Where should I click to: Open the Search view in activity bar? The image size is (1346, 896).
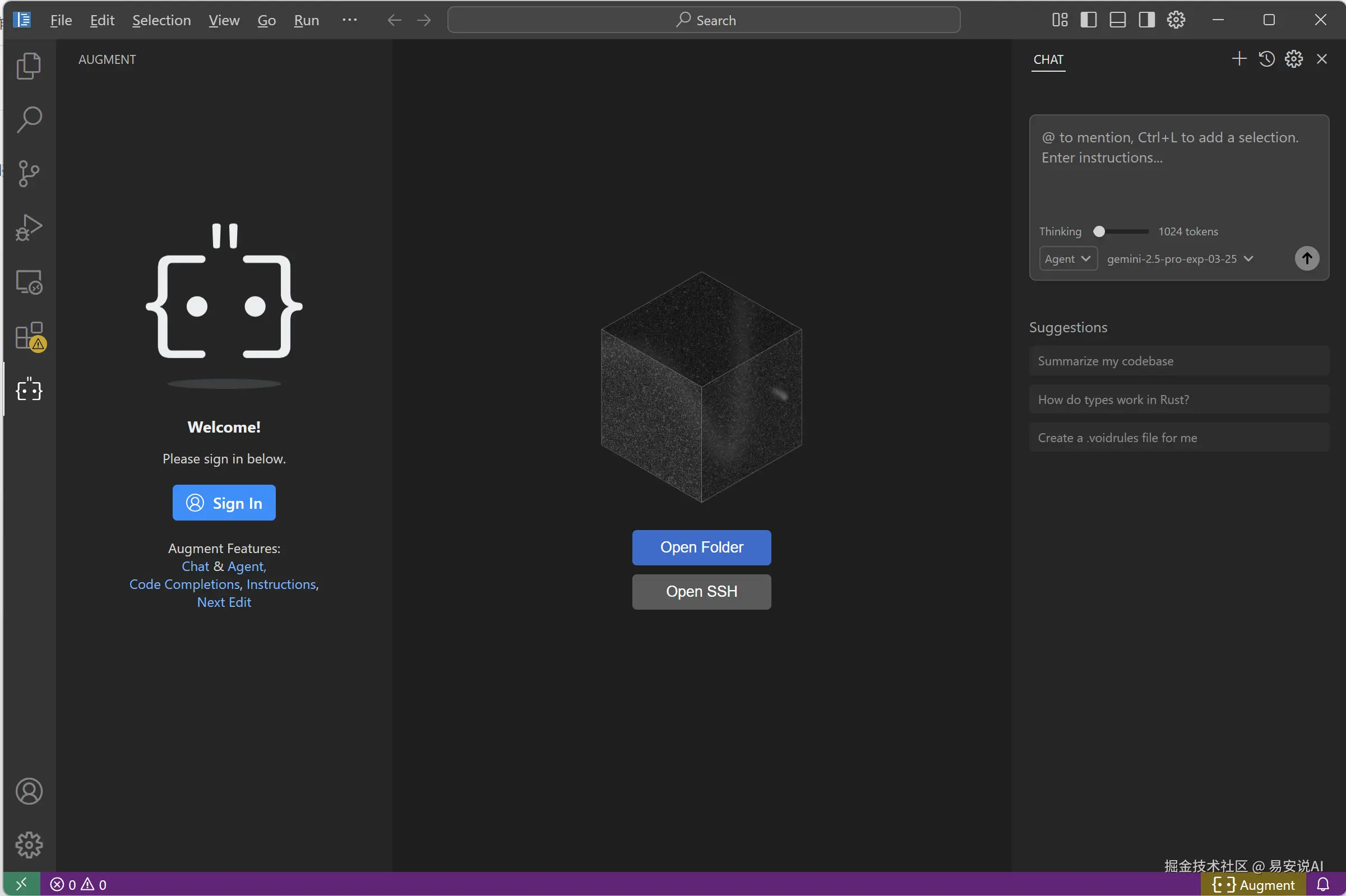click(29, 119)
